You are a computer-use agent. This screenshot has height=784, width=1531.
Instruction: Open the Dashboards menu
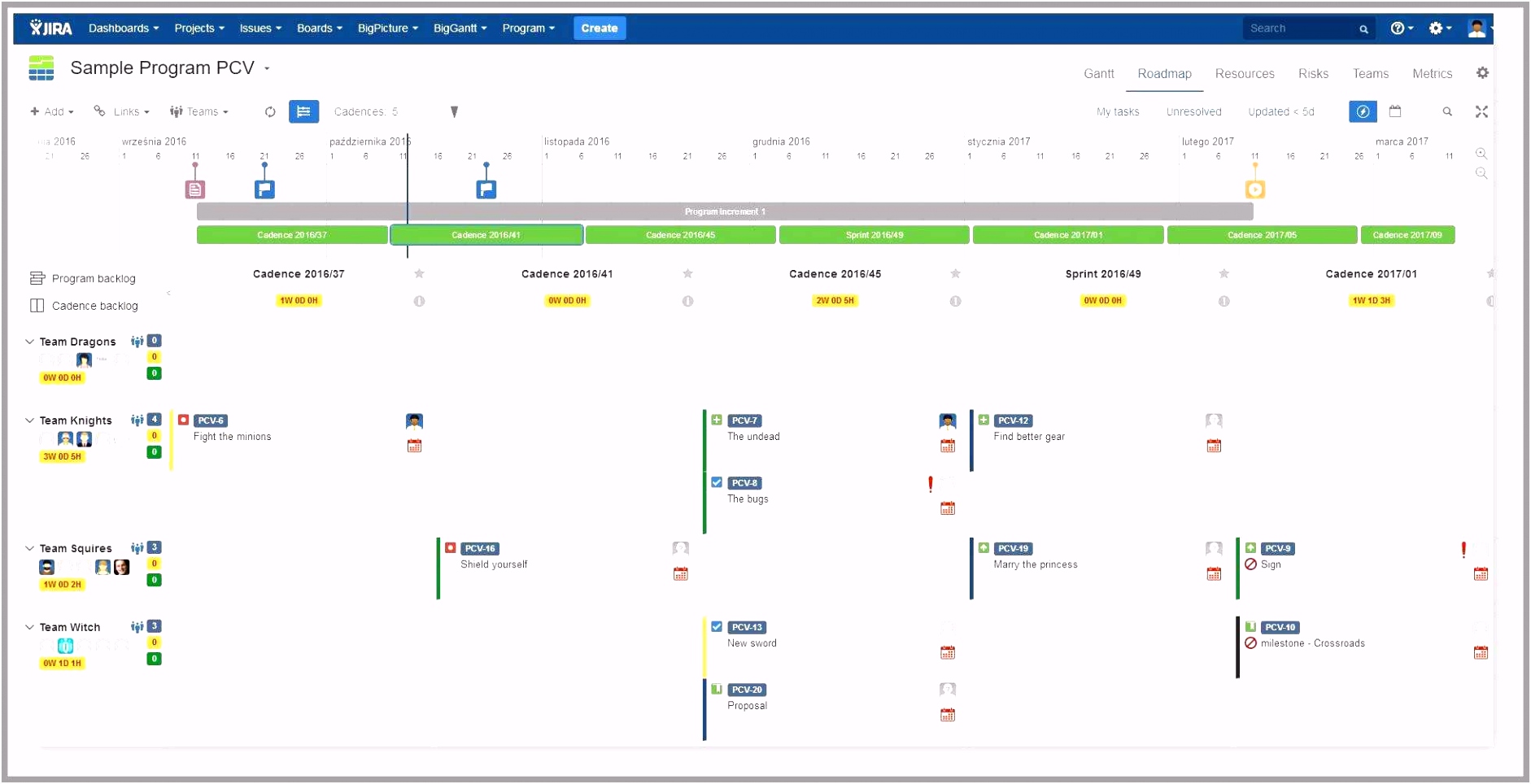coord(124,28)
